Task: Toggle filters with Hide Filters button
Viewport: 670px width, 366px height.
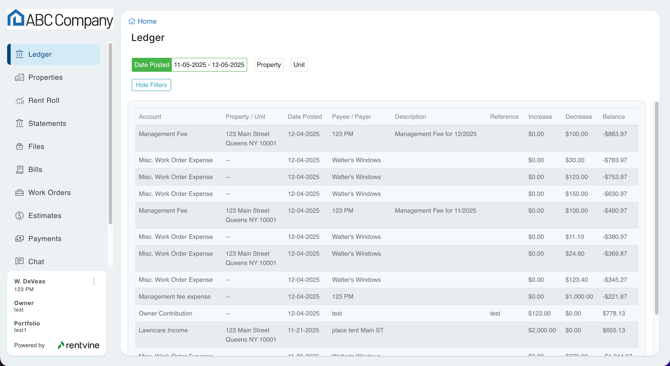Action: (x=151, y=85)
